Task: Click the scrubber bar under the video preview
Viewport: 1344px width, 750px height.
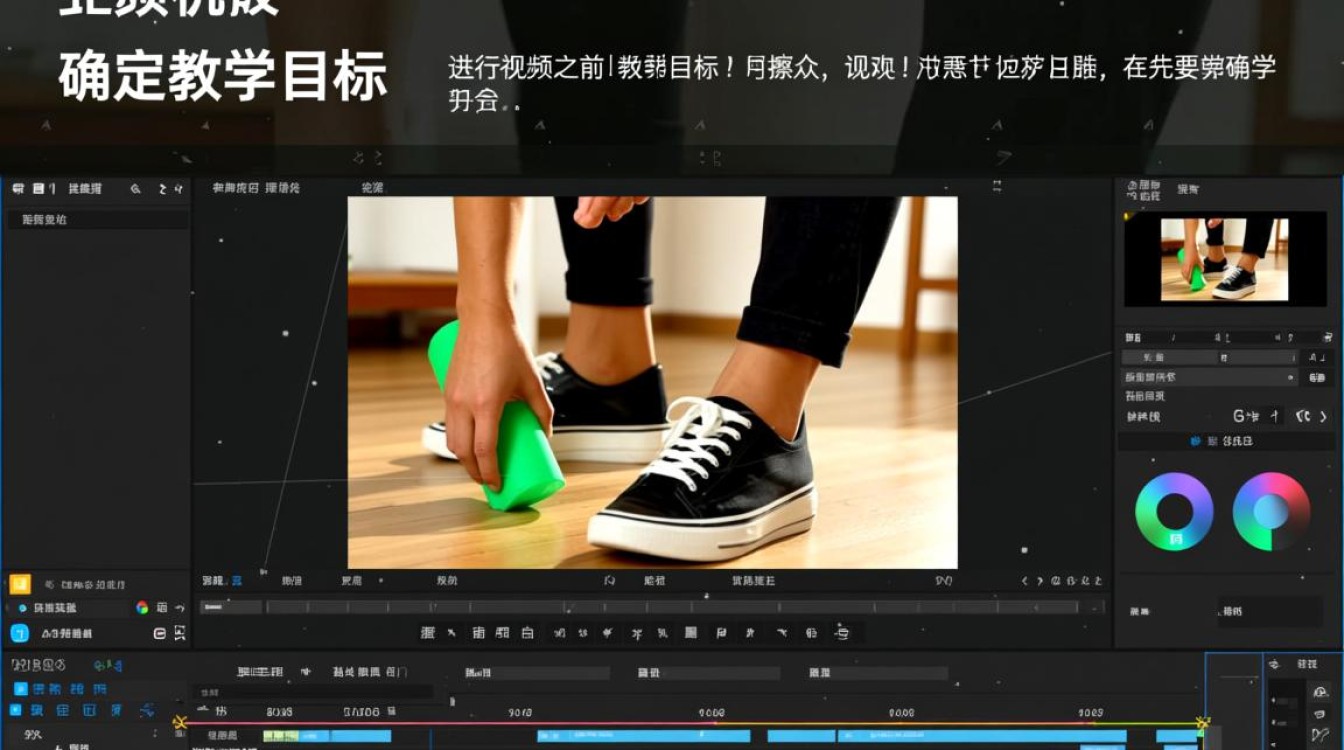Action: pos(652,606)
